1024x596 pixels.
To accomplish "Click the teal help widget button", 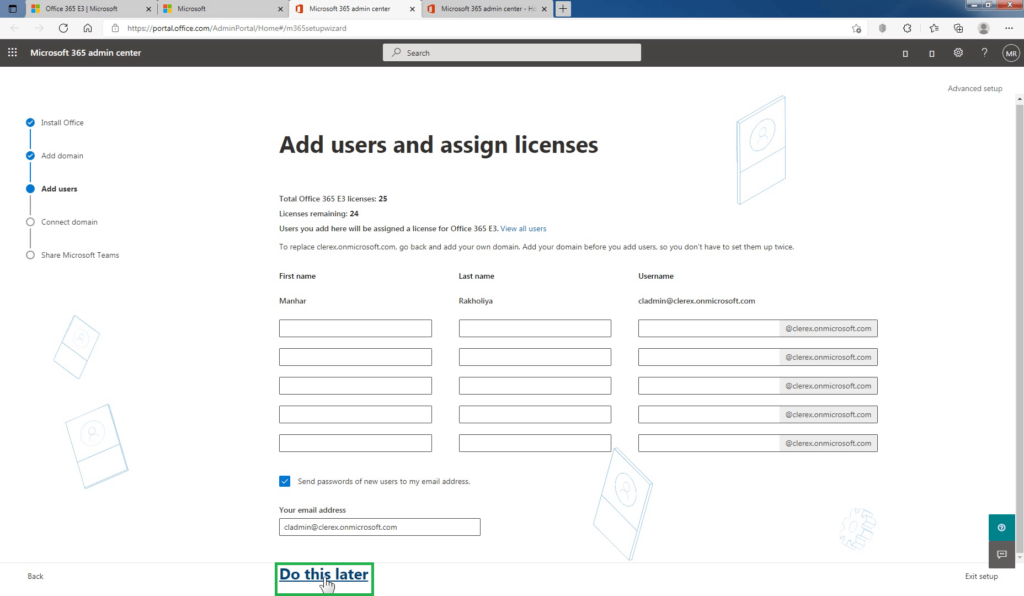I will pyautogui.click(x=1001, y=527).
